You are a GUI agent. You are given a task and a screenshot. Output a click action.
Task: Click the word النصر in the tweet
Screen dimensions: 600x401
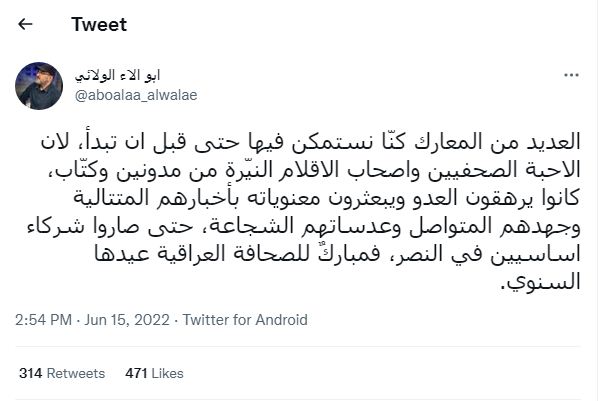pos(420,254)
